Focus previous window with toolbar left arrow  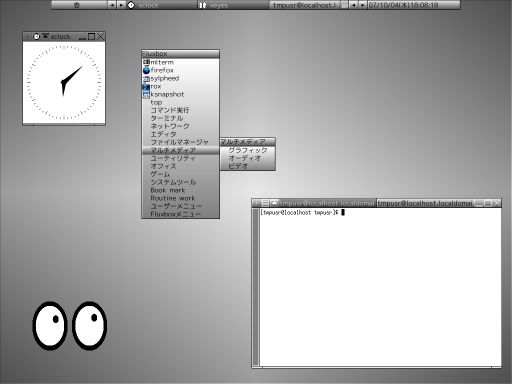[354, 5]
